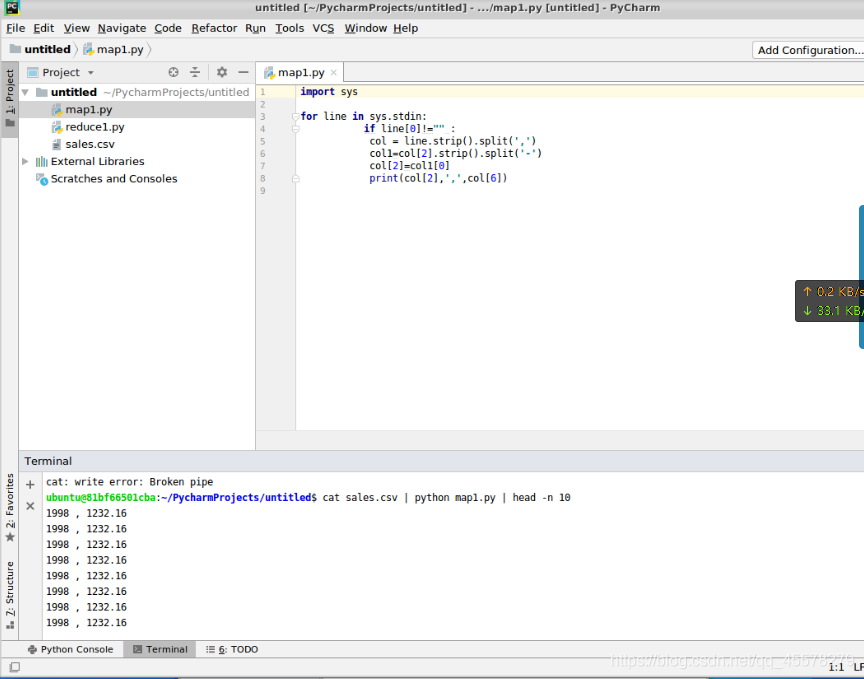The width and height of the screenshot is (864, 679).
Task: Toggle the fold marker on the for loop line
Action: pos(295,116)
